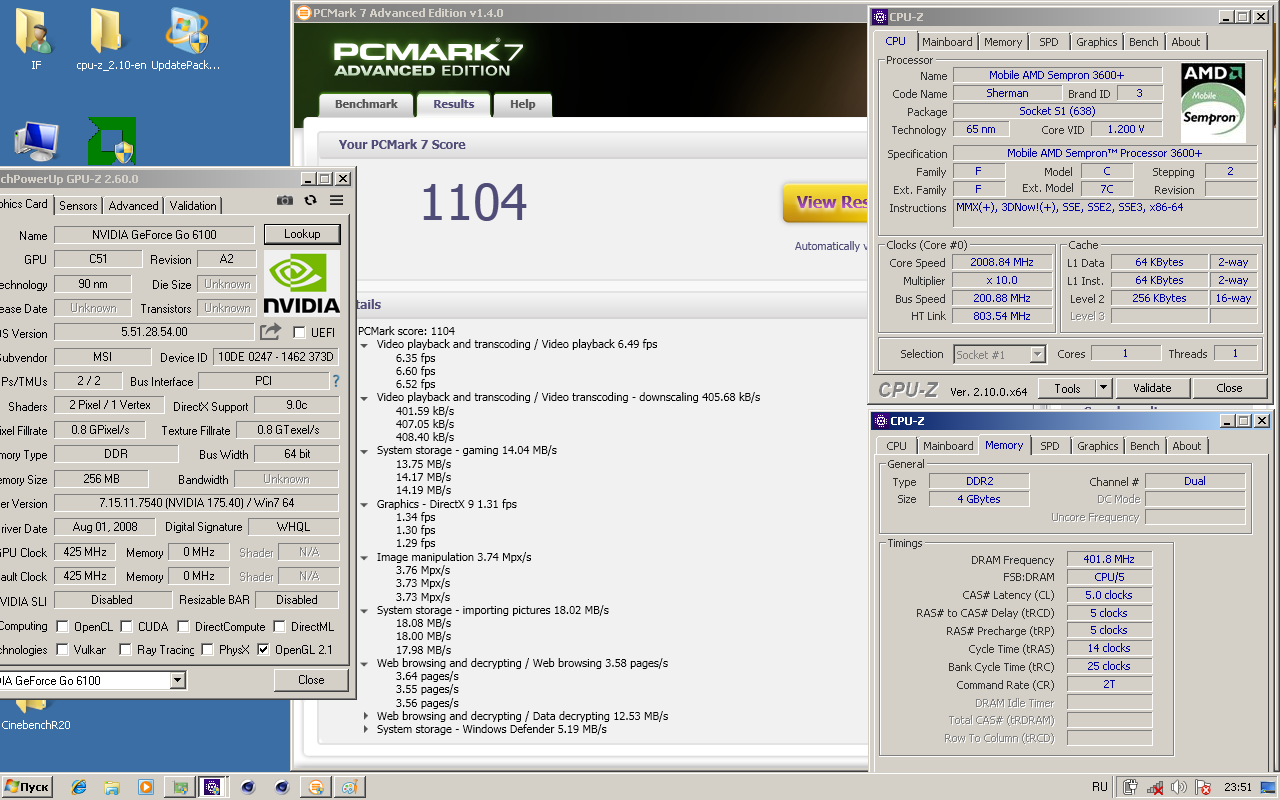Launch Internet Explorer from the taskbar

pyautogui.click(x=79, y=787)
